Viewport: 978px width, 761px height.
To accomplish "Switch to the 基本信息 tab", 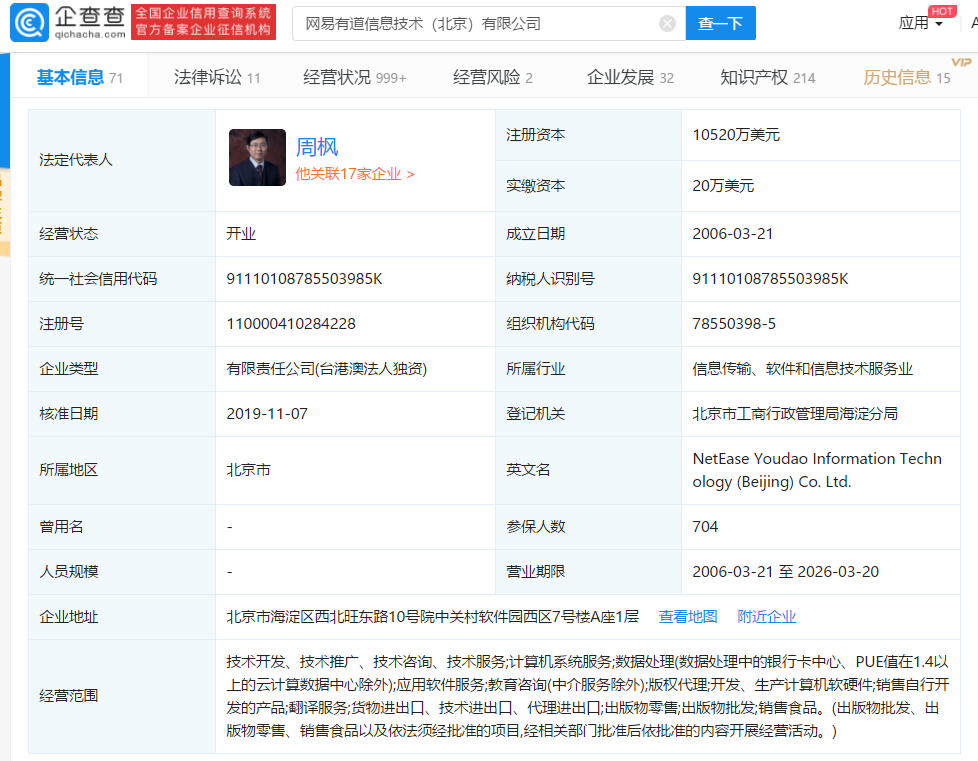I will pos(79,77).
